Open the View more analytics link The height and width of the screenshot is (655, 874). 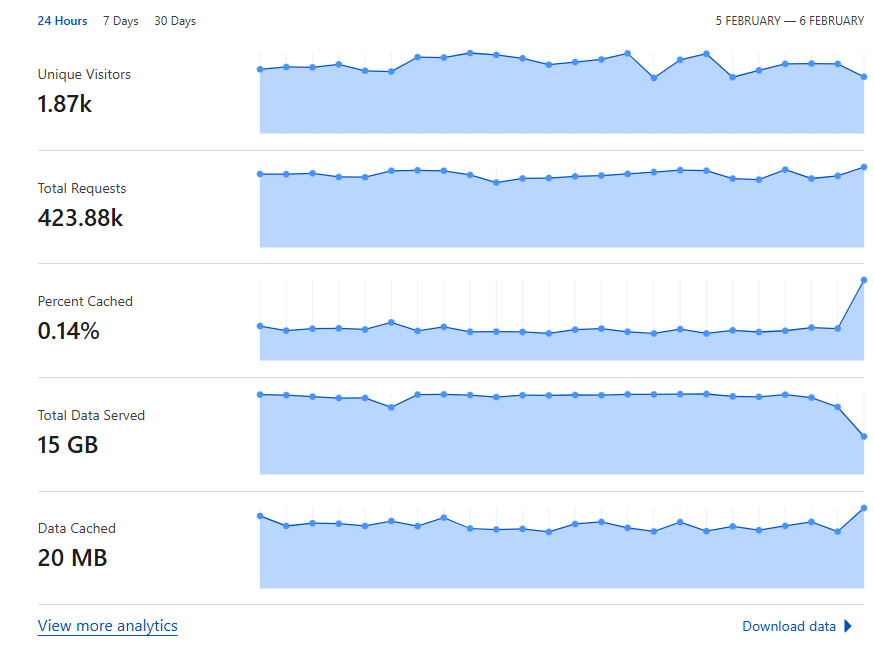point(108,625)
